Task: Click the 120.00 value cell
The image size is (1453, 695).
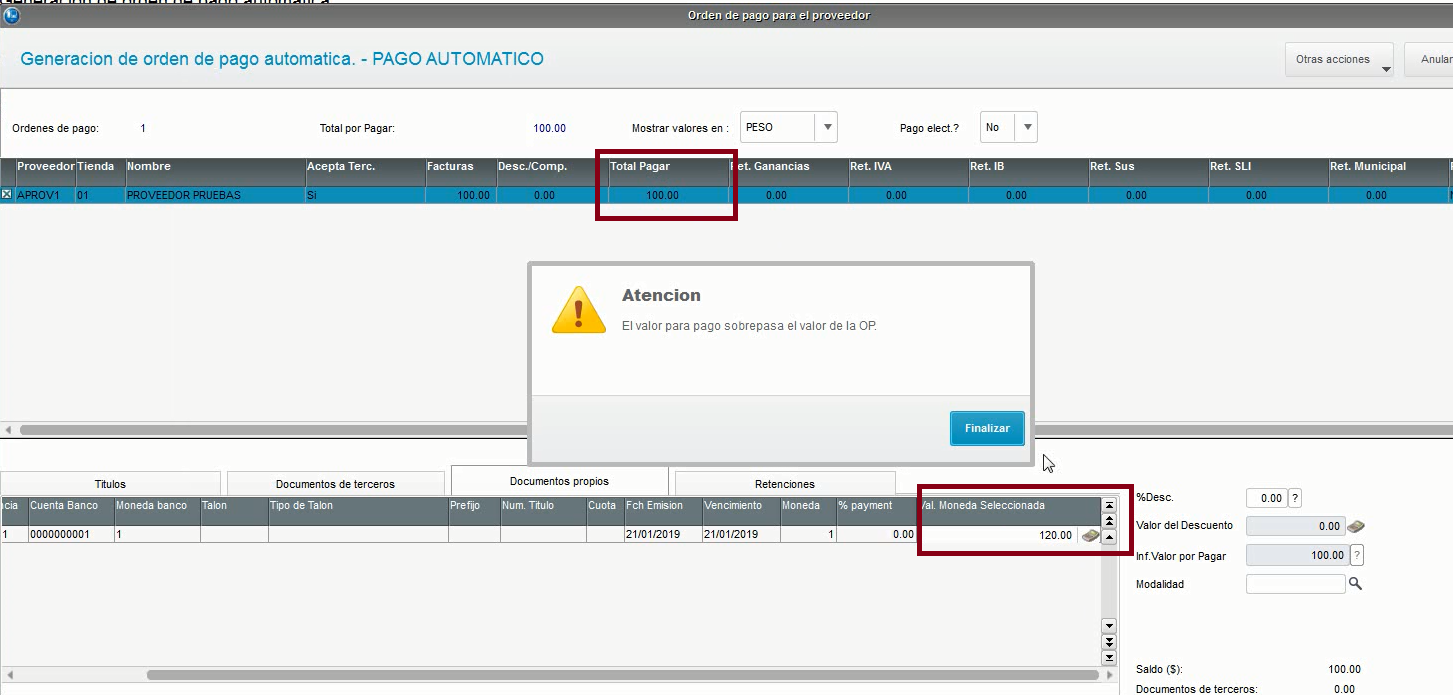Action: coord(1009,535)
